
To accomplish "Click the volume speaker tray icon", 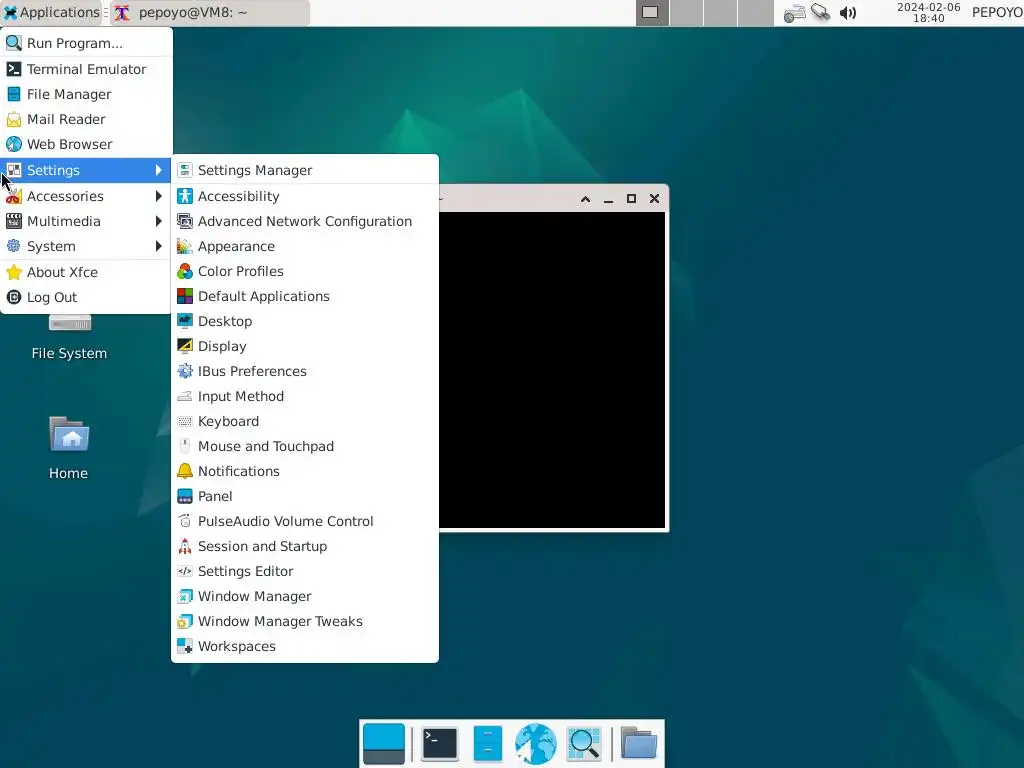I will pos(848,13).
